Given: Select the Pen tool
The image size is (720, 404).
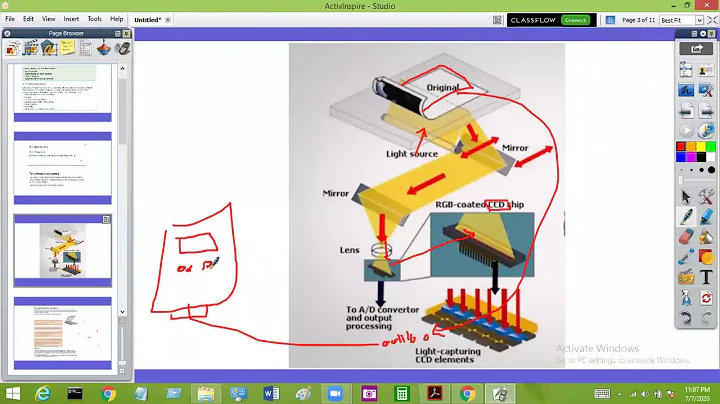Looking at the screenshot, I should (686, 217).
